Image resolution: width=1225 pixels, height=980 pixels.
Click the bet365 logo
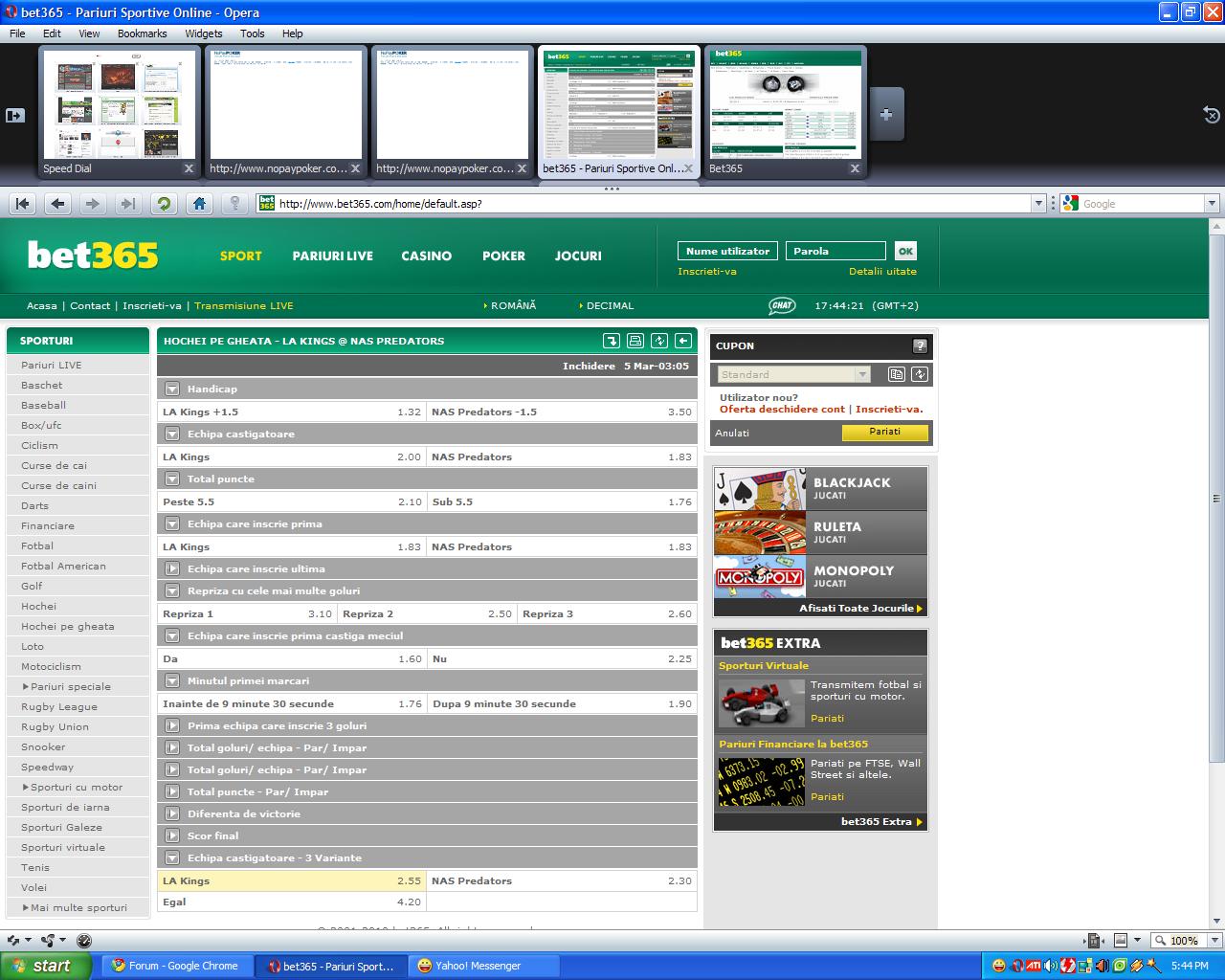click(93, 256)
